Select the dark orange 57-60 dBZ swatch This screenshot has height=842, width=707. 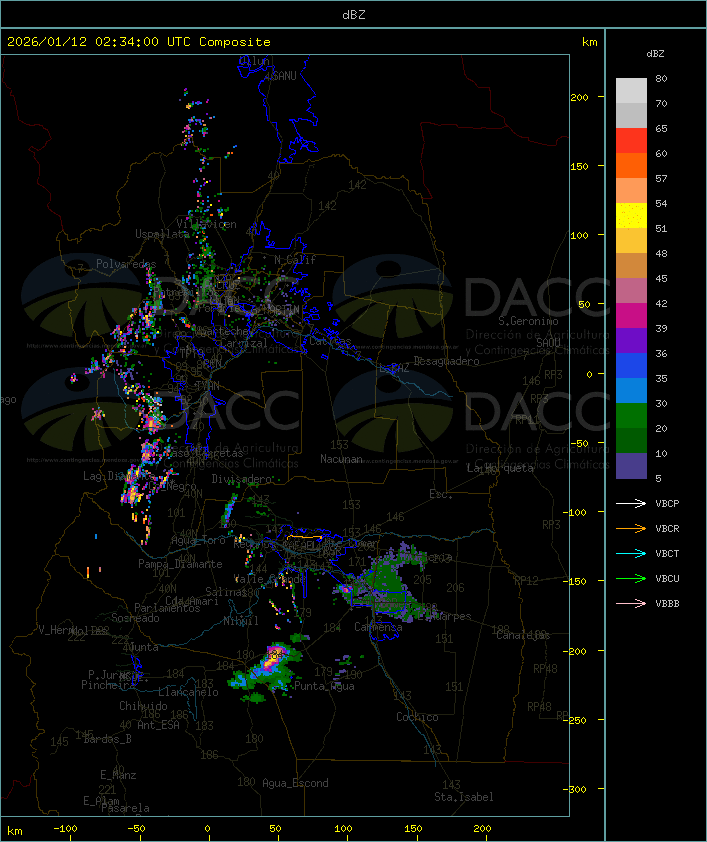pos(631,165)
